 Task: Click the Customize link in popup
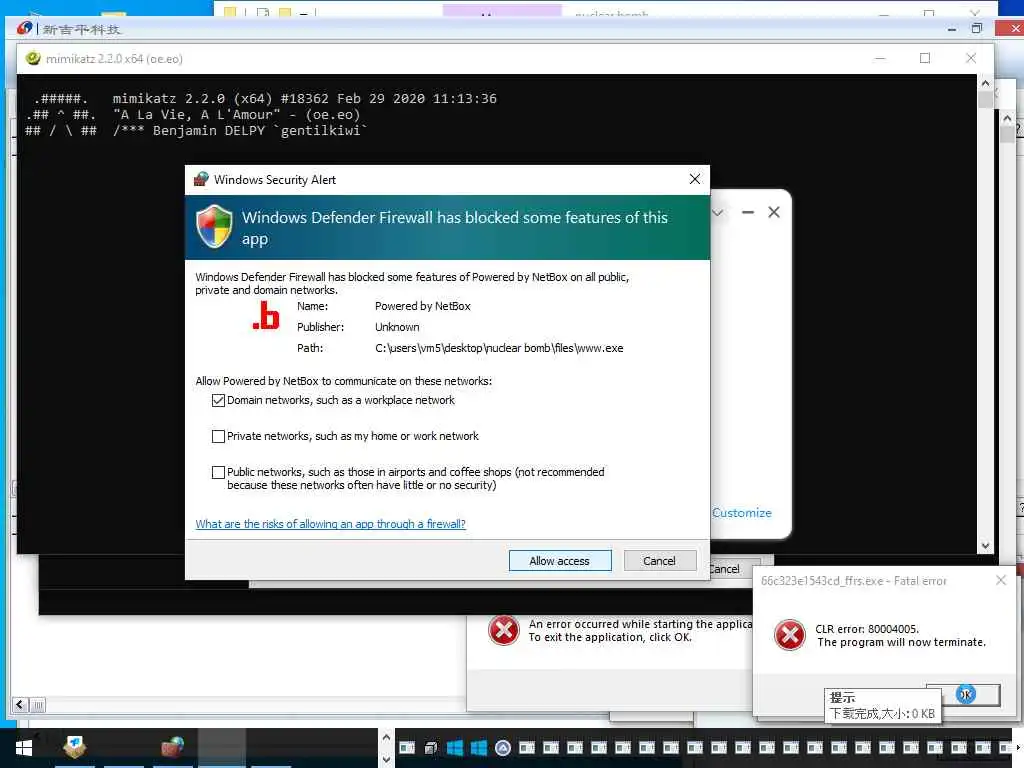pyautogui.click(x=742, y=513)
